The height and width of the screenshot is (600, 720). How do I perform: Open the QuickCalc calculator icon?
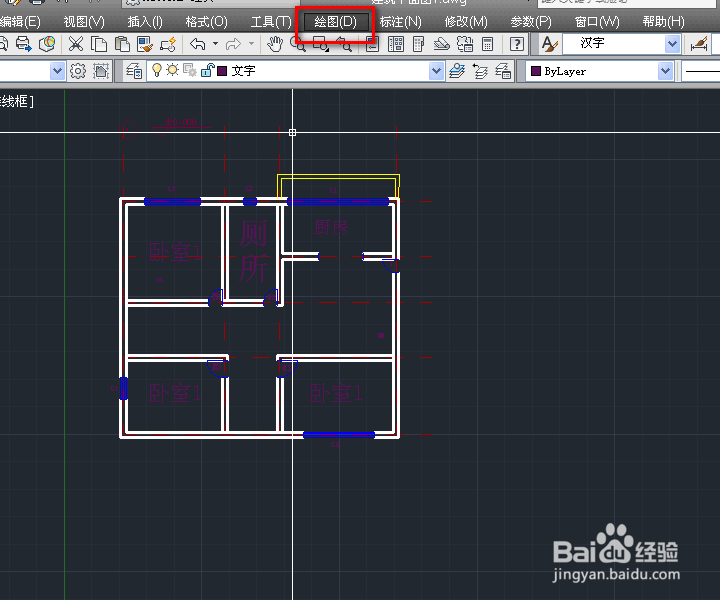point(488,45)
